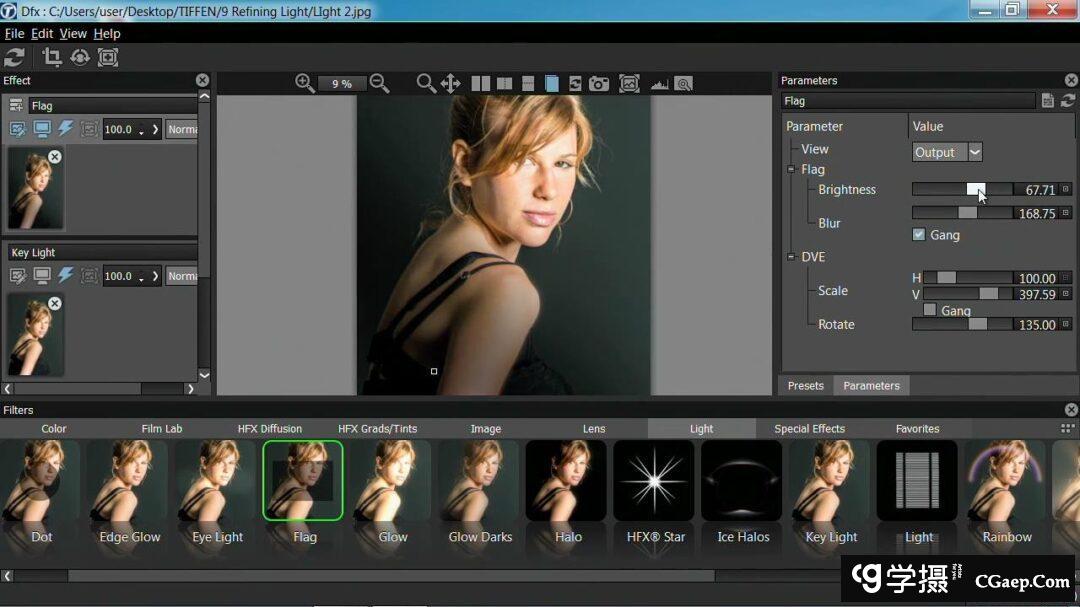Select the Crop tool in top toolbar

(x=52, y=58)
